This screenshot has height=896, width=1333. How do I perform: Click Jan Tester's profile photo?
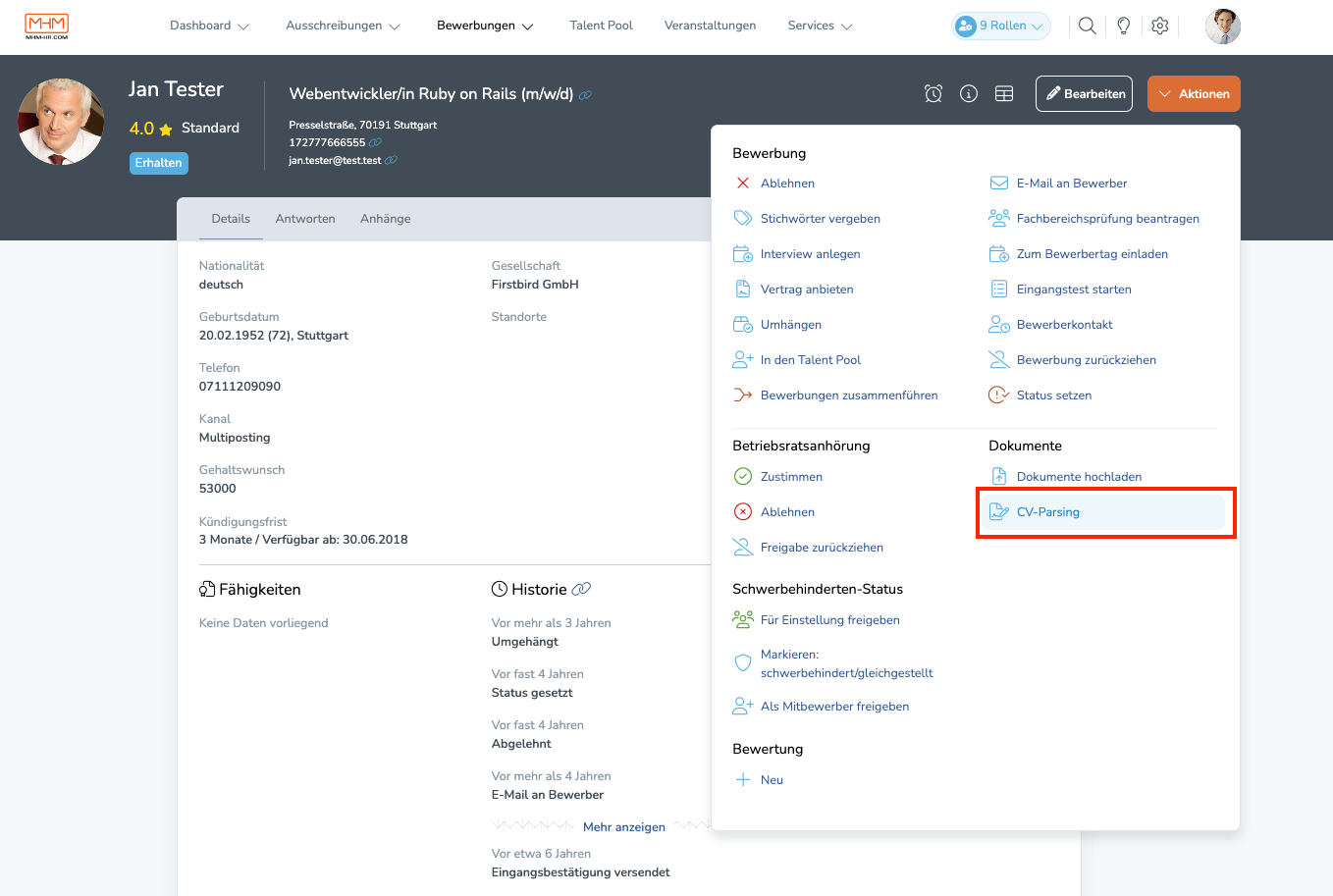pos(61,122)
